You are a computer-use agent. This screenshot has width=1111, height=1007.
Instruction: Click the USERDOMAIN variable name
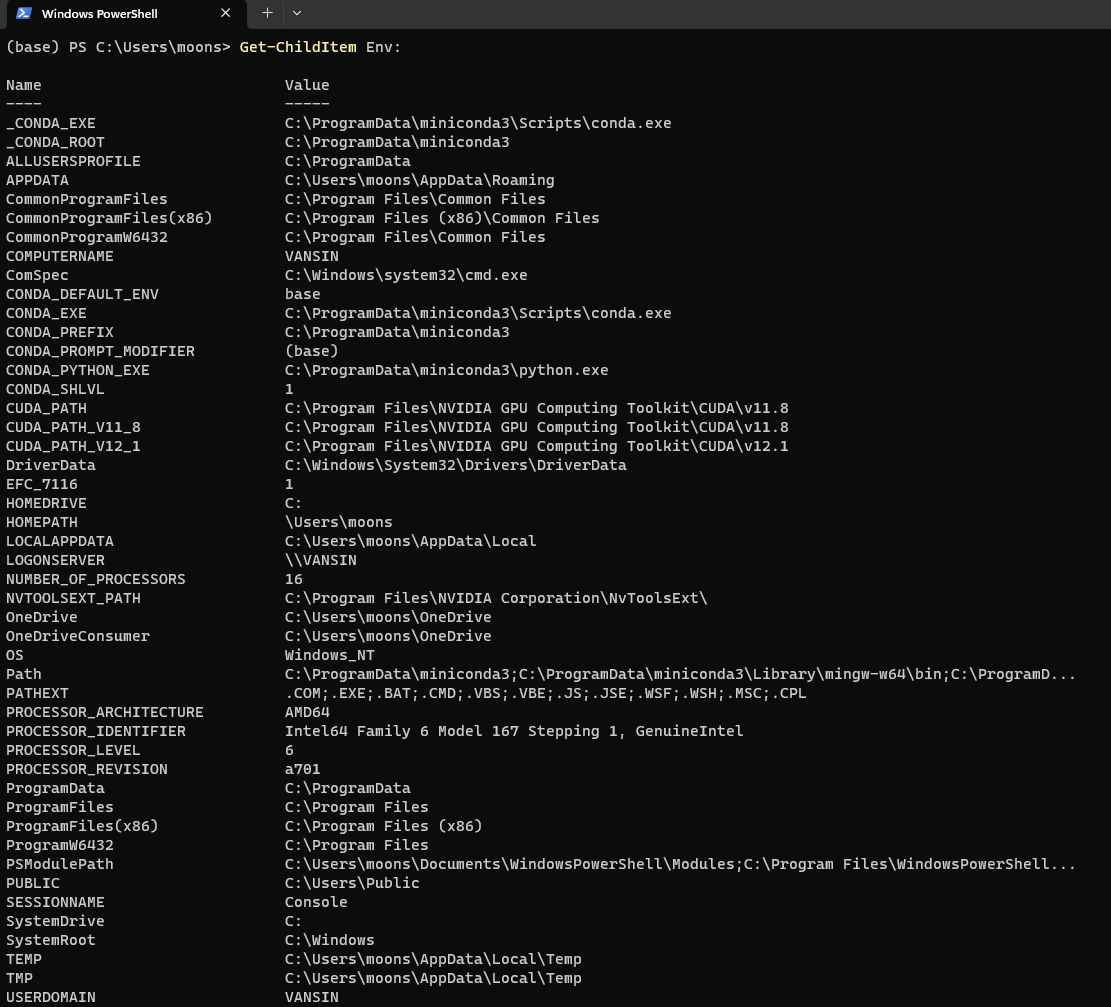[x=51, y=997]
